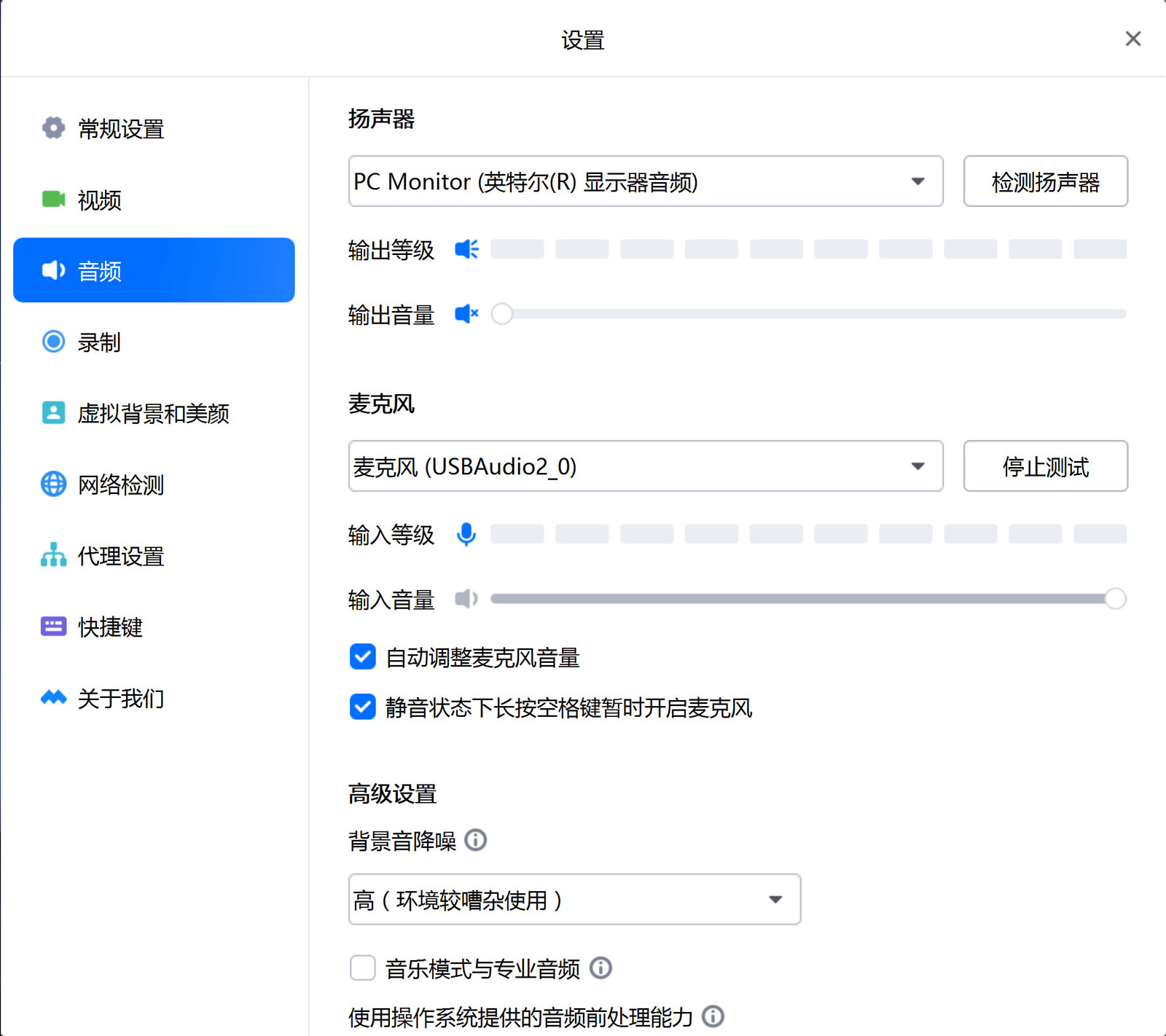Viewport: 1166px width, 1036px height.
Task: Open 常规设置 via its gear icon
Action: [x=53, y=128]
